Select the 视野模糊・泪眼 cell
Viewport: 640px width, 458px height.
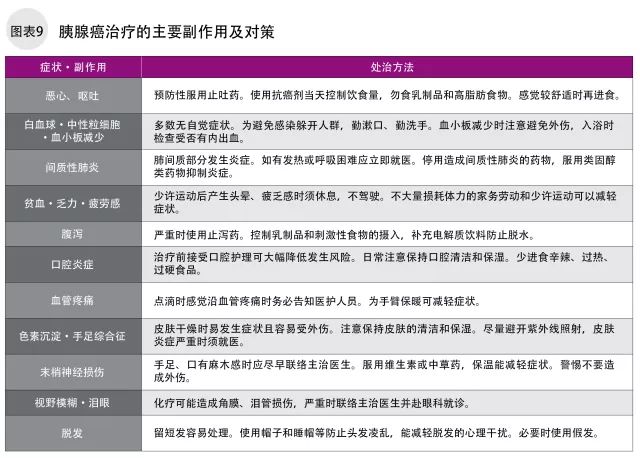coord(73,403)
